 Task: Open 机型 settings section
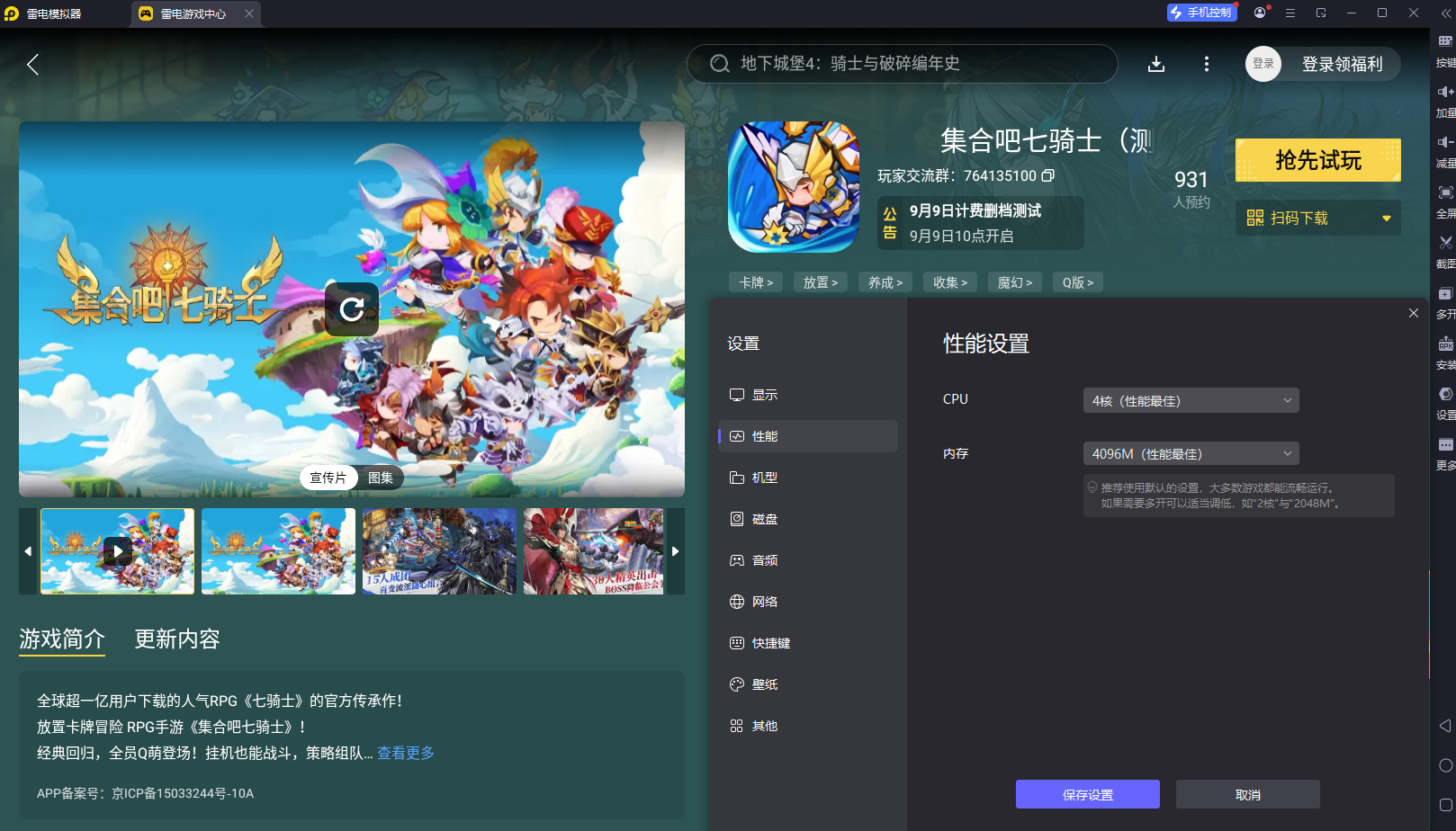pyautogui.click(x=808, y=478)
